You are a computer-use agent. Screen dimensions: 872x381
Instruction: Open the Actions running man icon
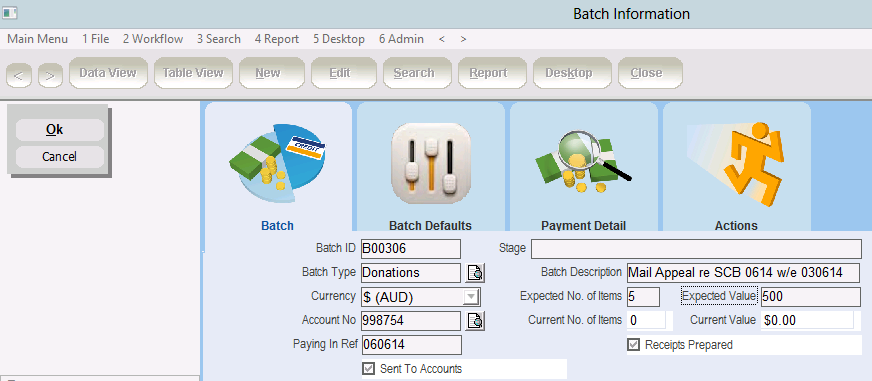736,165
